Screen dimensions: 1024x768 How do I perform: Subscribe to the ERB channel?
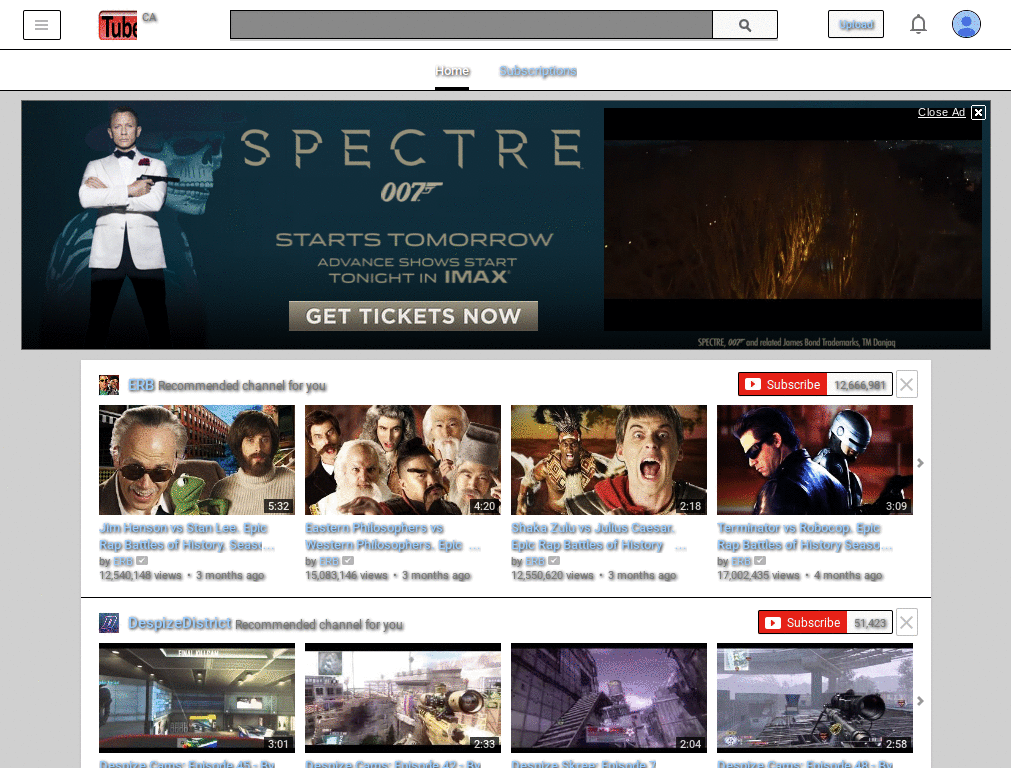pos(782,385)
